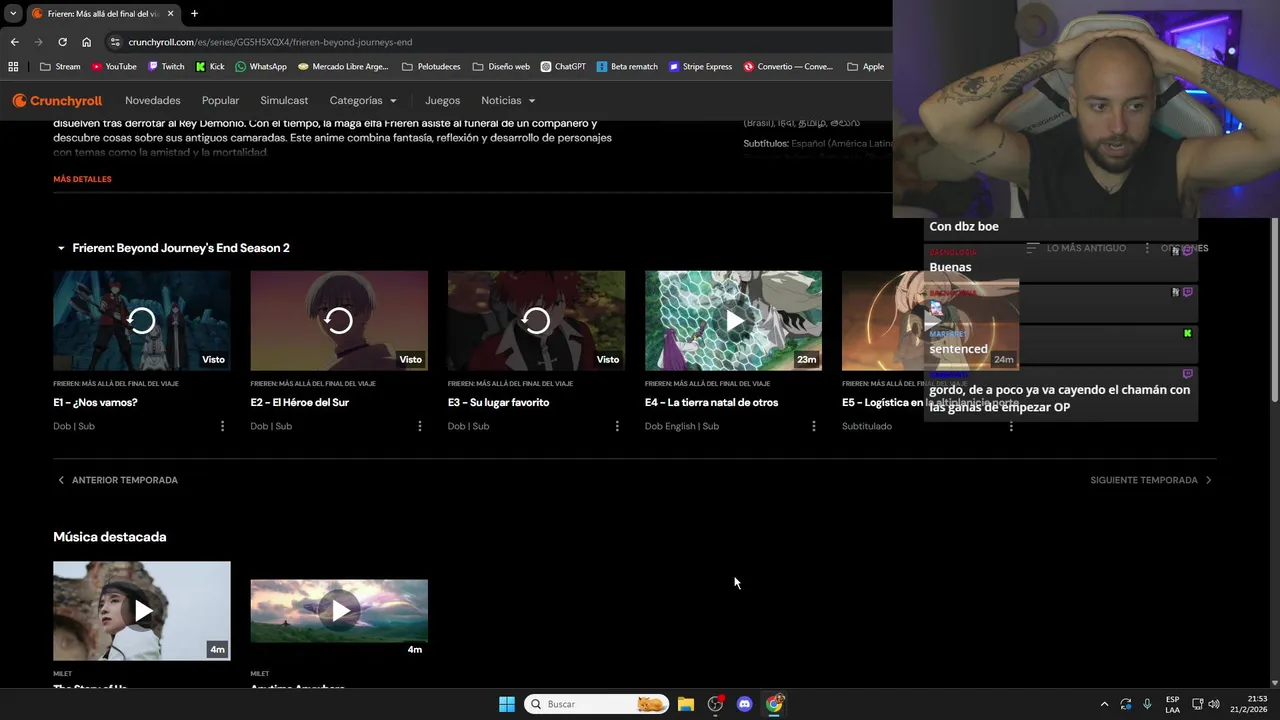The height and width of the screenshot is (720, 1280).
Task: Click the microphone icon in system tray
Action: click(x=1147, y=704)
